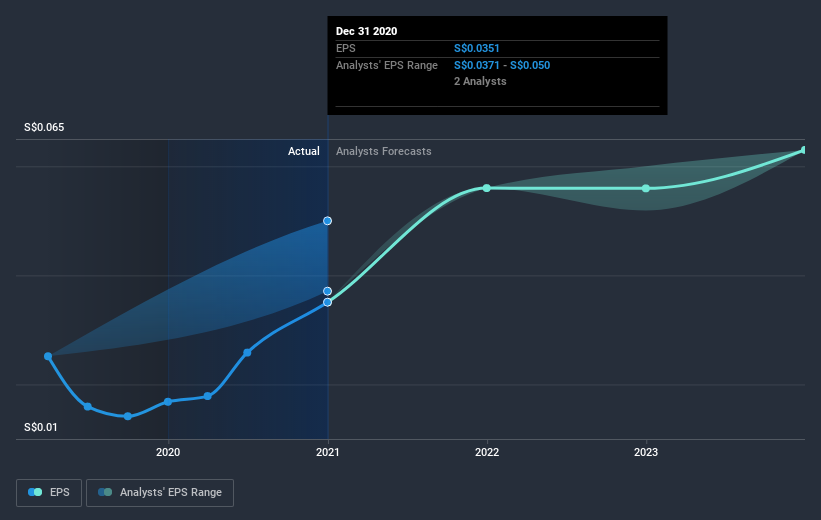Click the 2020 x-axis label
Screen dimensions: 821x520
168,452
